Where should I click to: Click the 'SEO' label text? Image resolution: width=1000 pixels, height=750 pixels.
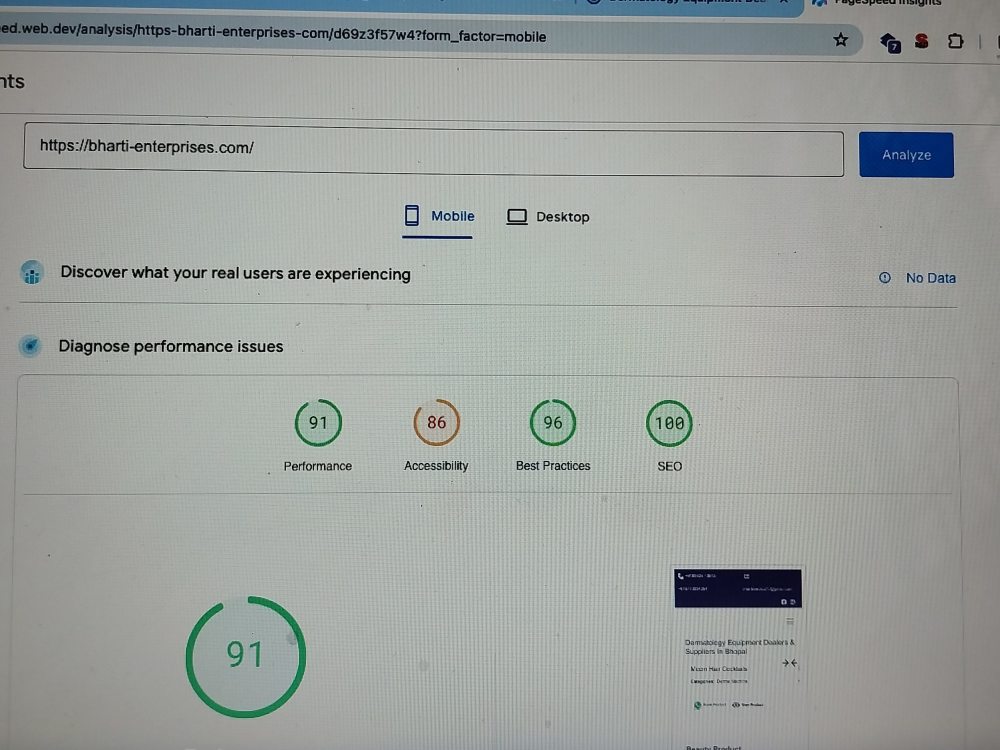click(670, 466)
